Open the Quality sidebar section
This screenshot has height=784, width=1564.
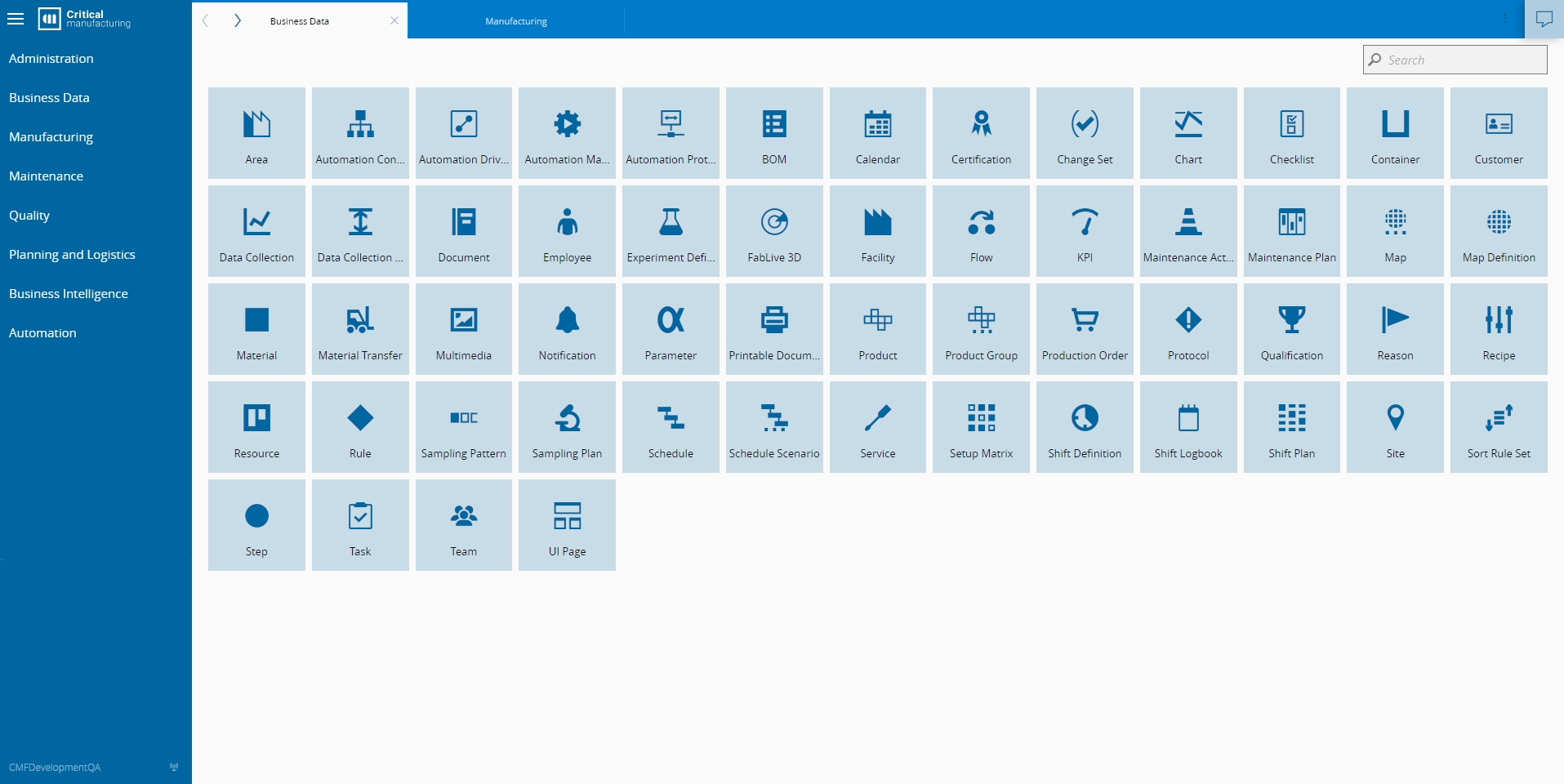29,216
